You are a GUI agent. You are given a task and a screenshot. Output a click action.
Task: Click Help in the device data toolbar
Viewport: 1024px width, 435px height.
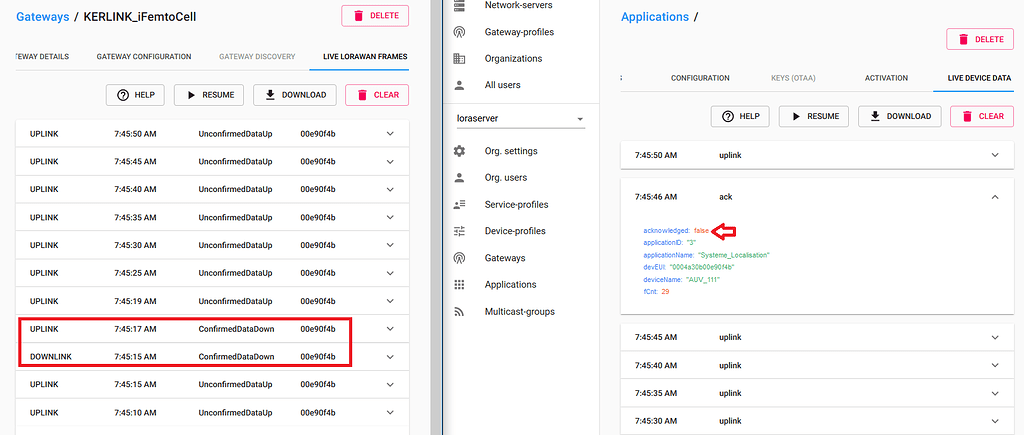(x=740, y=116)
